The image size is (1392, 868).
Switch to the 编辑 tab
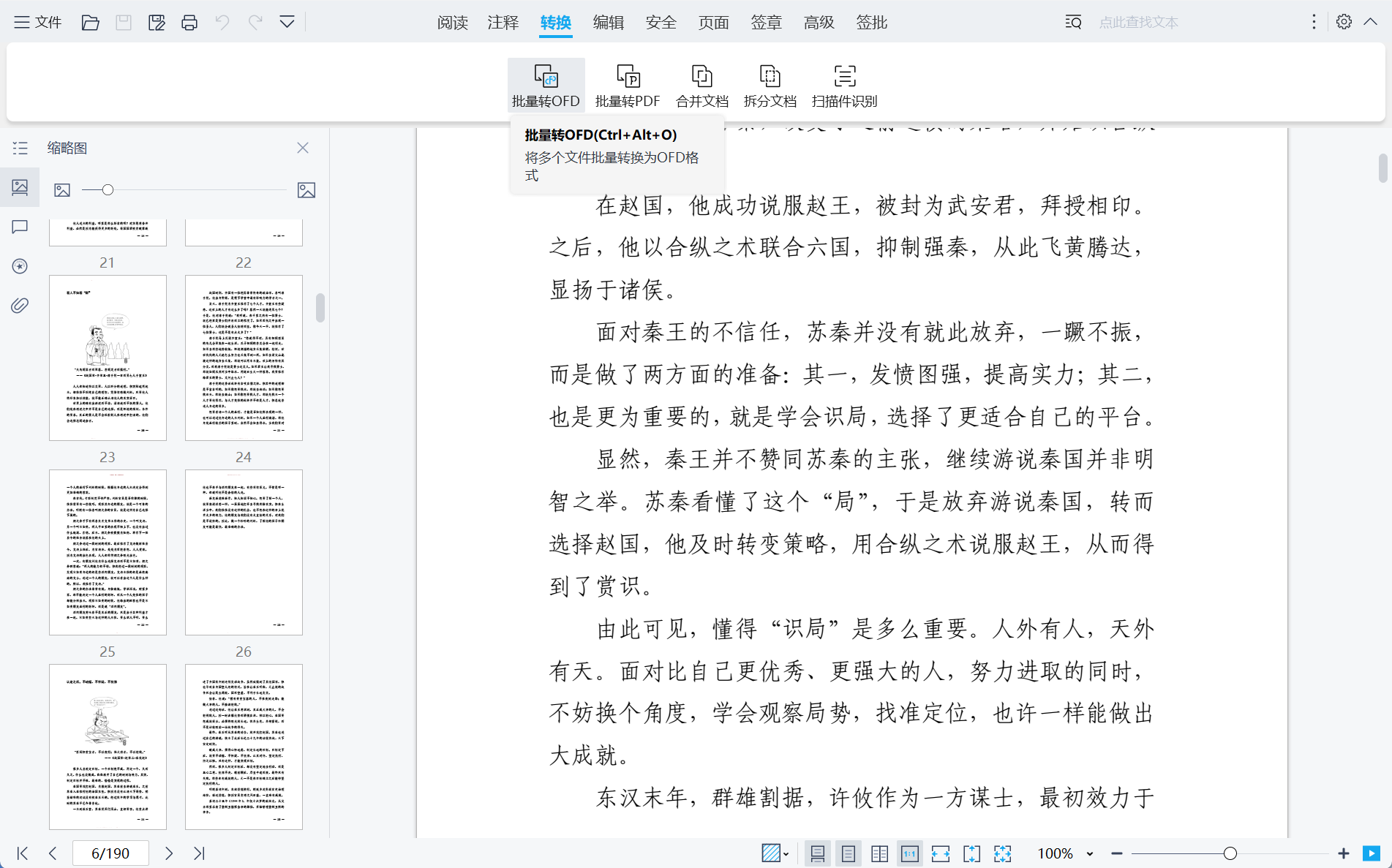tap(609, 23)
